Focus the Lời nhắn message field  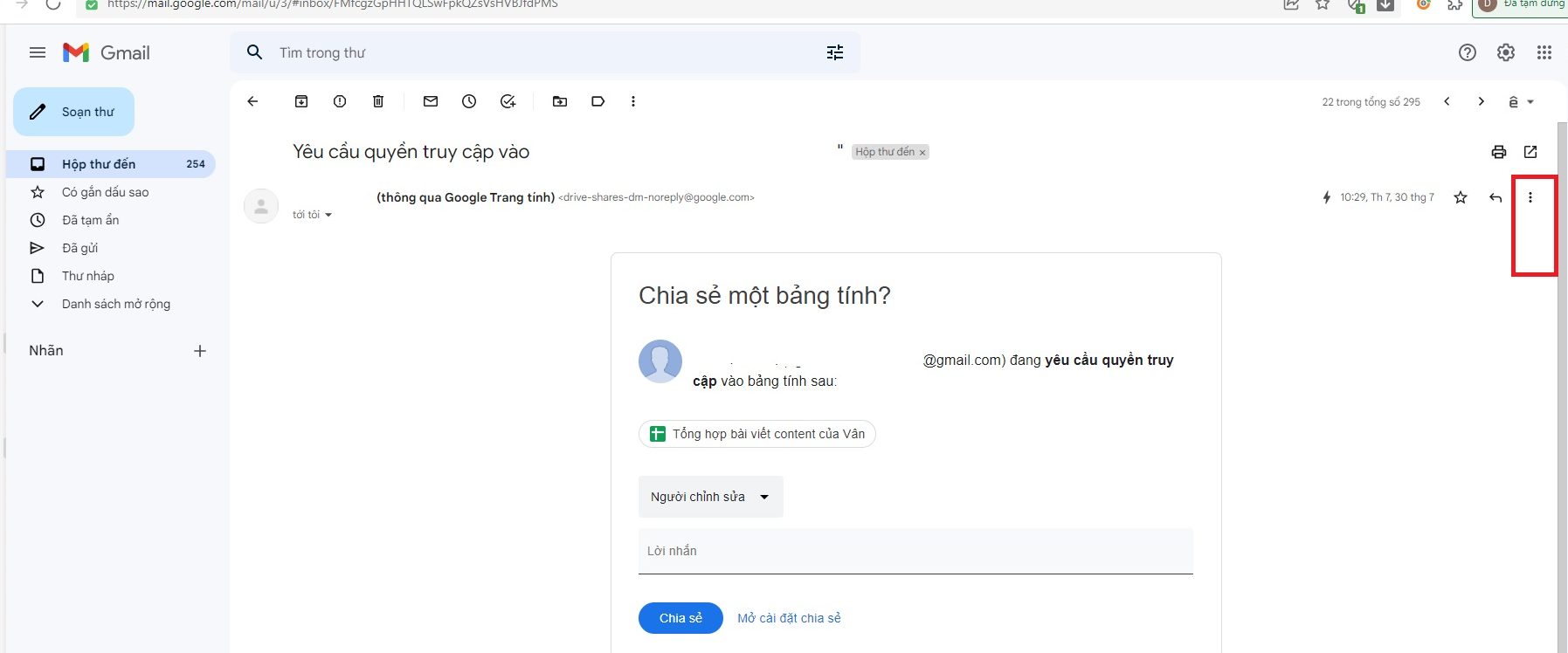coord(915,551)
